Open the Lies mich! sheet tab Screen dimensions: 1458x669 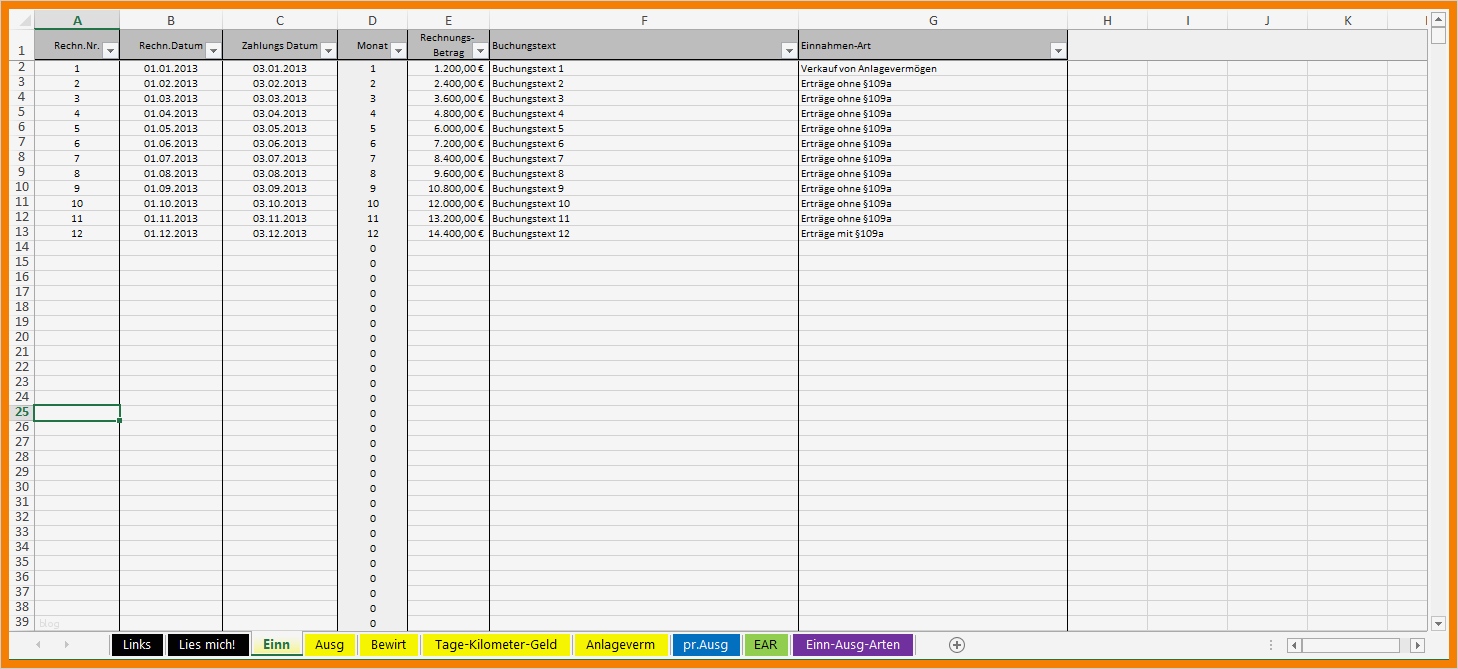point(207,645)
